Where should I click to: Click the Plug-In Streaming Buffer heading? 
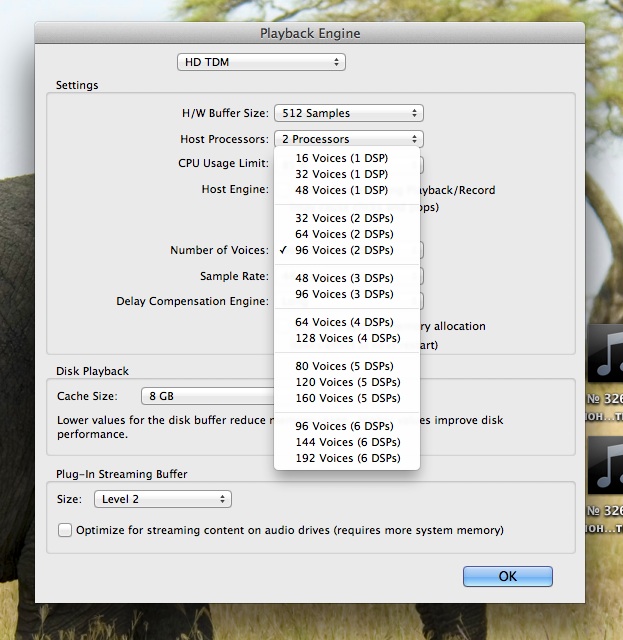(x=122, y=474)
